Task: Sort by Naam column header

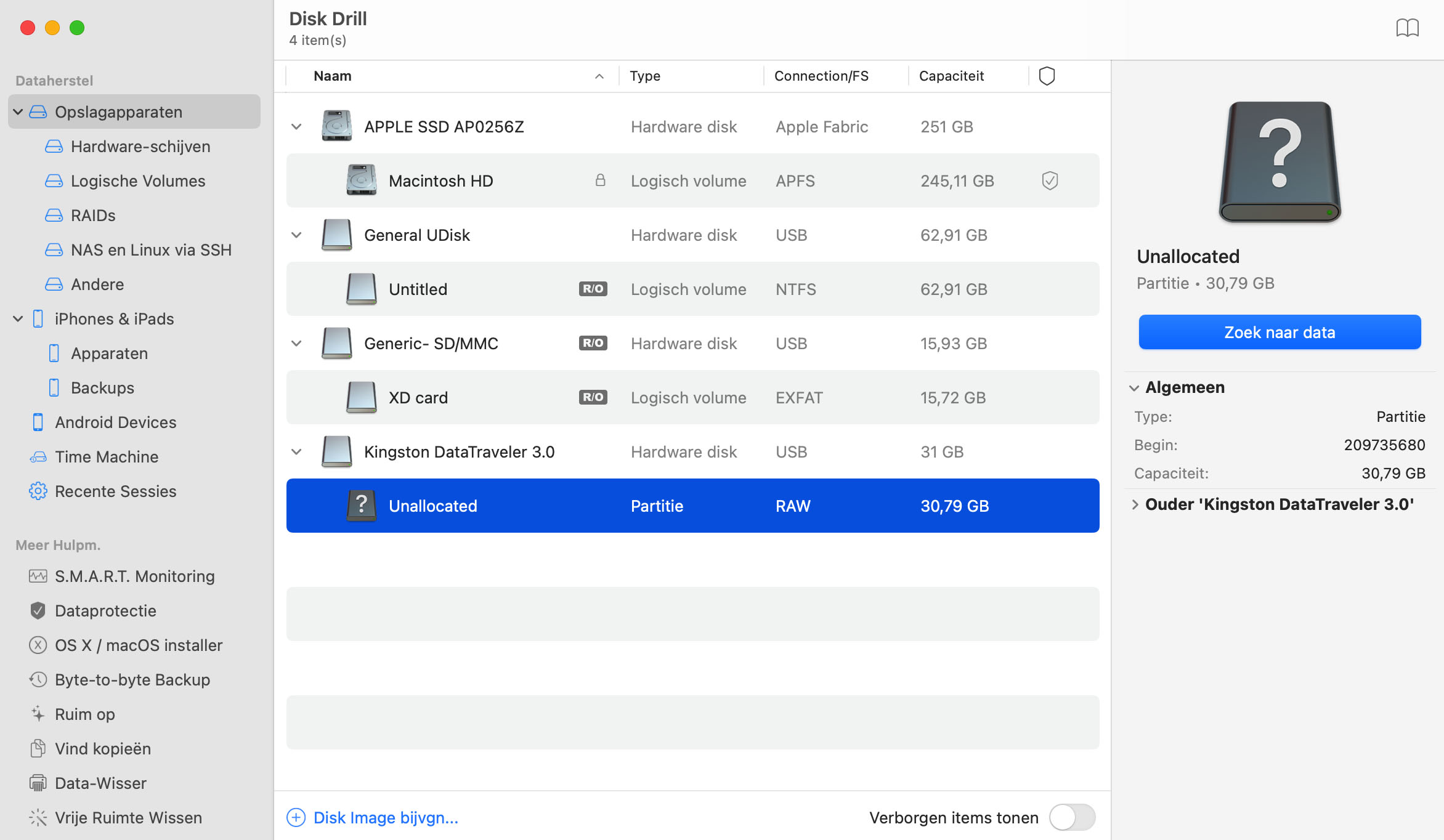Action: 453,76
